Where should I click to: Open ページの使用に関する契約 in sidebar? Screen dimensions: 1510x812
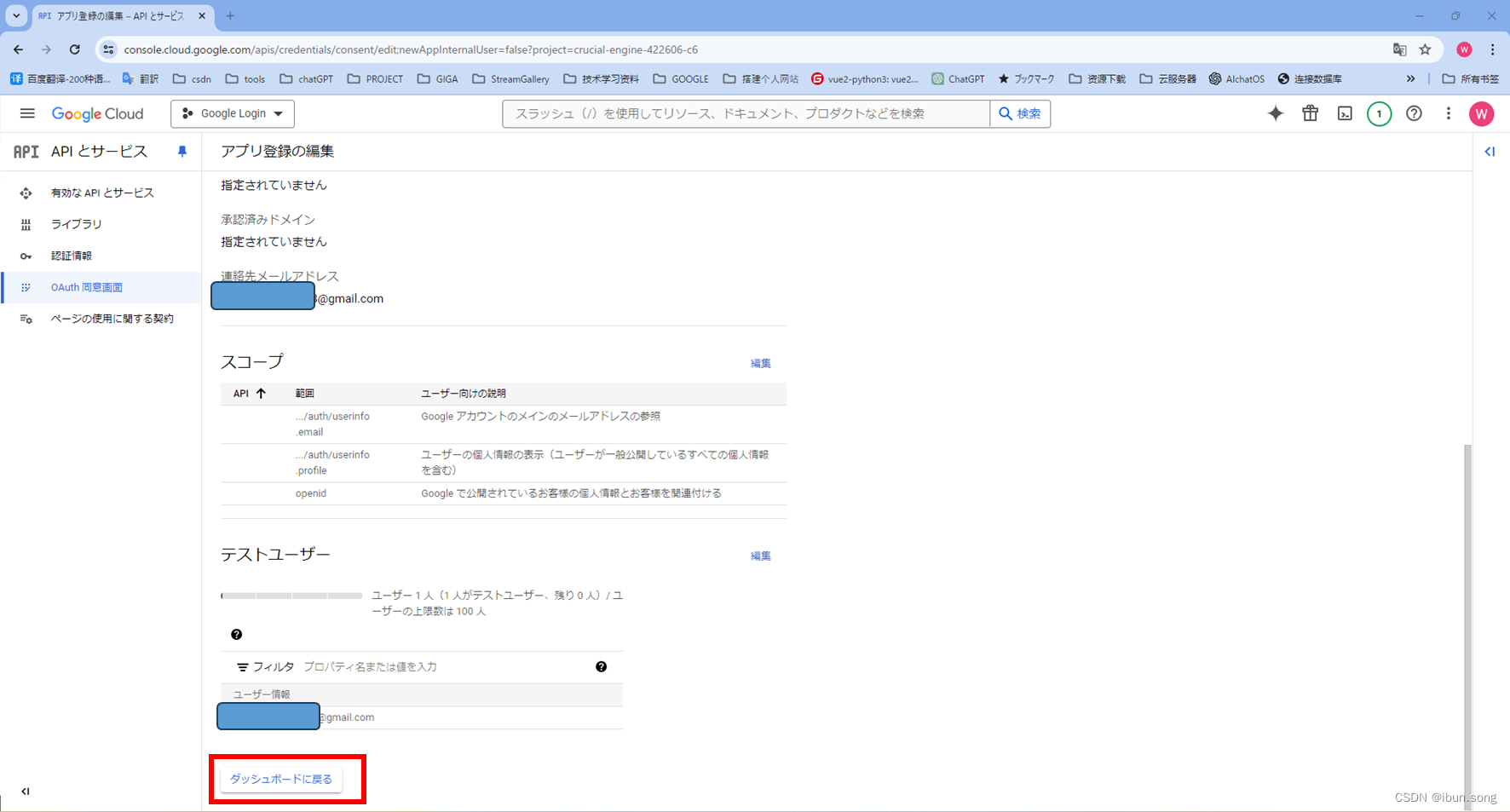[101, 319]
